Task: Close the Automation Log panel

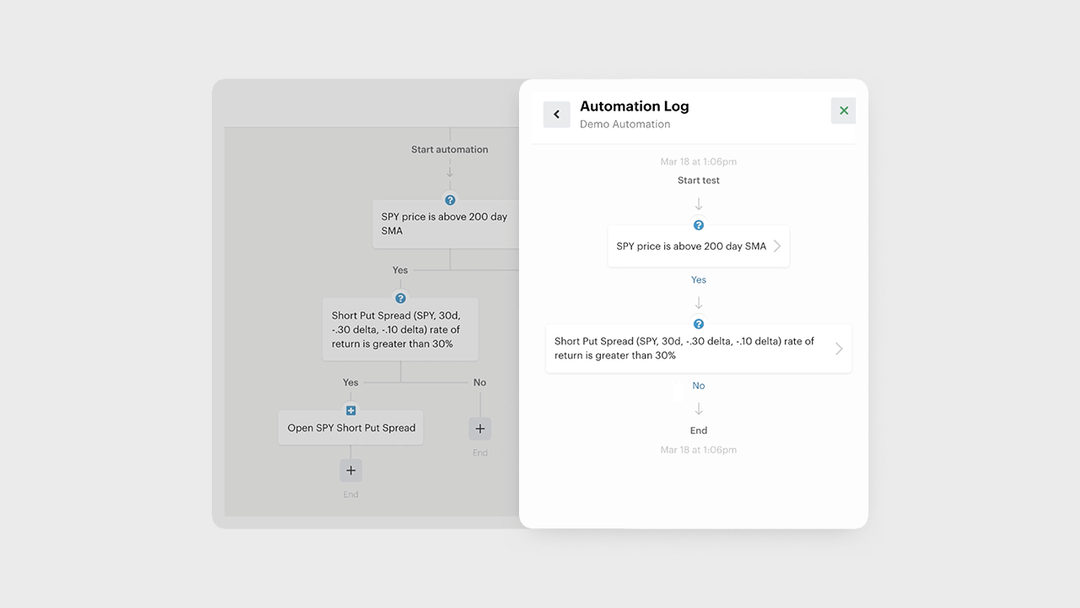Action: pos(843,111)
